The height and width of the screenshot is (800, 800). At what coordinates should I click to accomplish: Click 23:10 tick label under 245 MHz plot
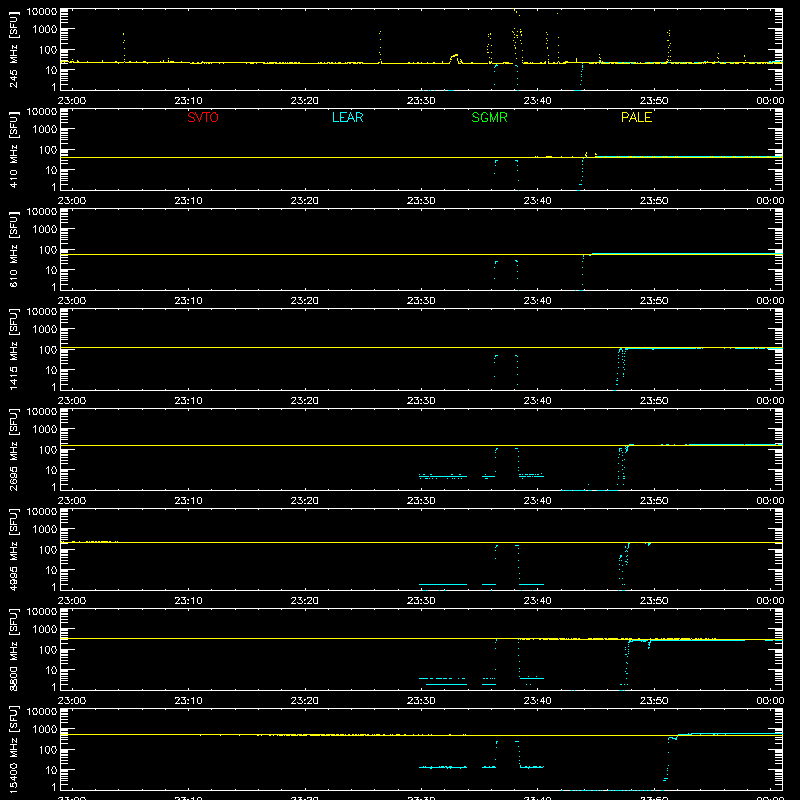188,101
